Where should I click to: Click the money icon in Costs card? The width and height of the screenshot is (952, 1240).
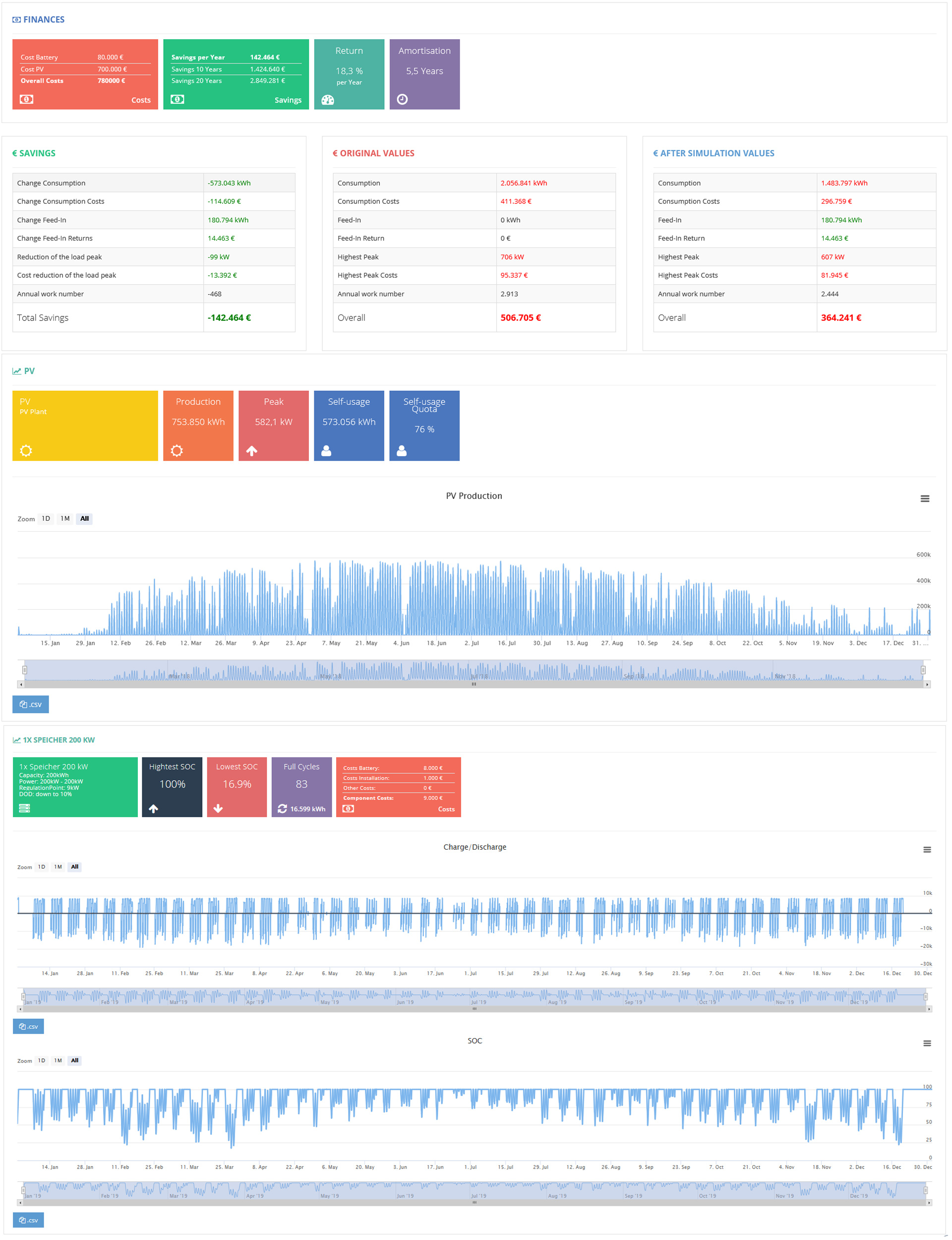[x=27, y=99]
